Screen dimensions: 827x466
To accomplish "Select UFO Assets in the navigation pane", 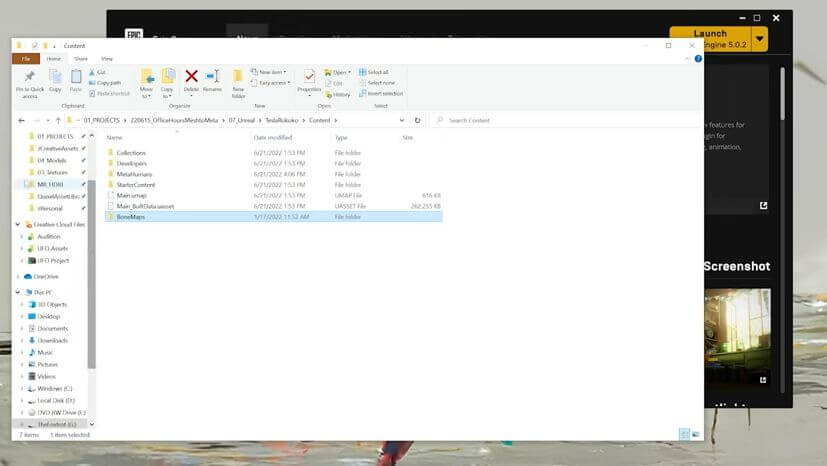I will 52,248.
